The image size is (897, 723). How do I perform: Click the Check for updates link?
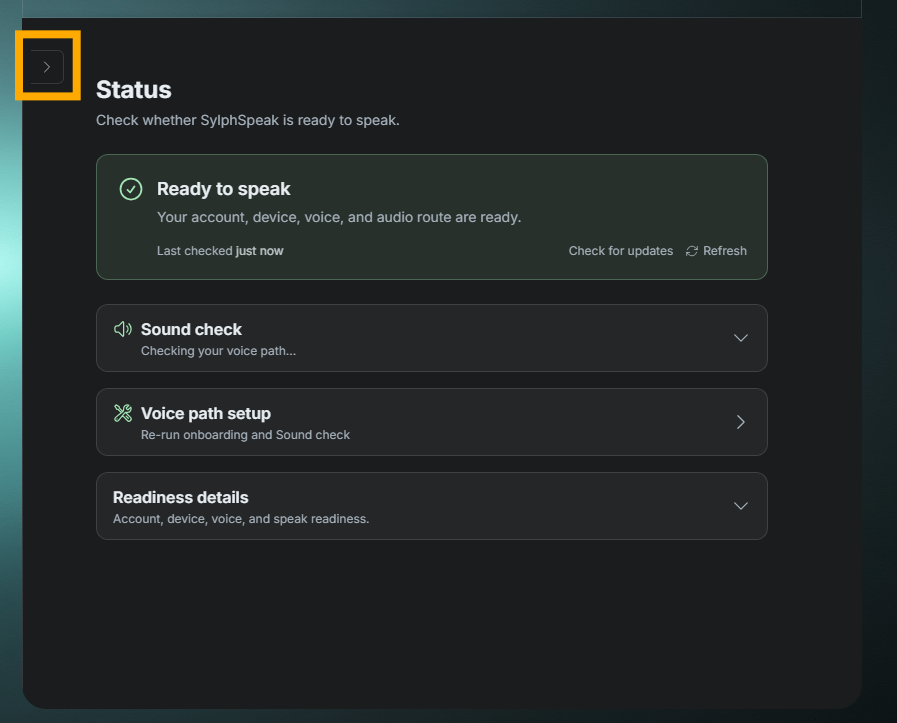pos(621,251)
